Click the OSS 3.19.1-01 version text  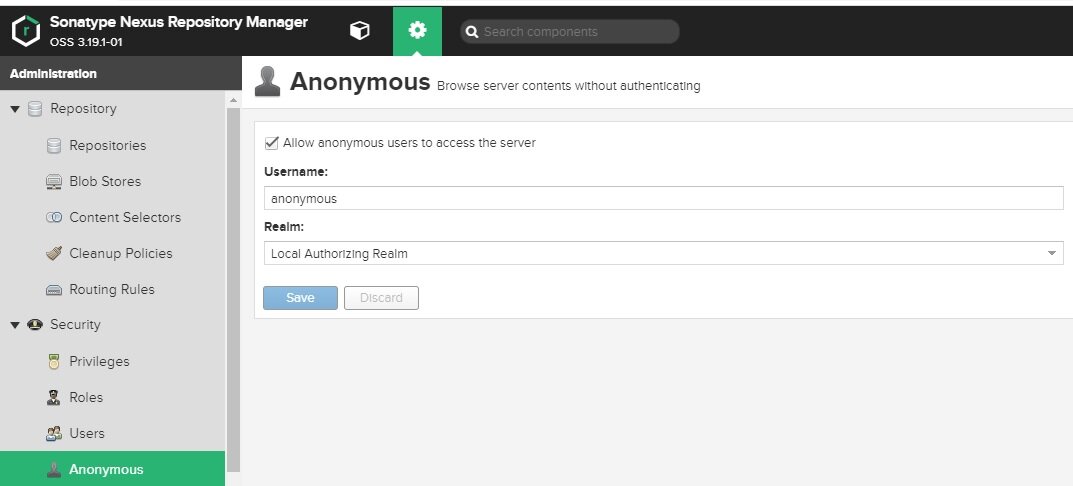pos(86,42)
